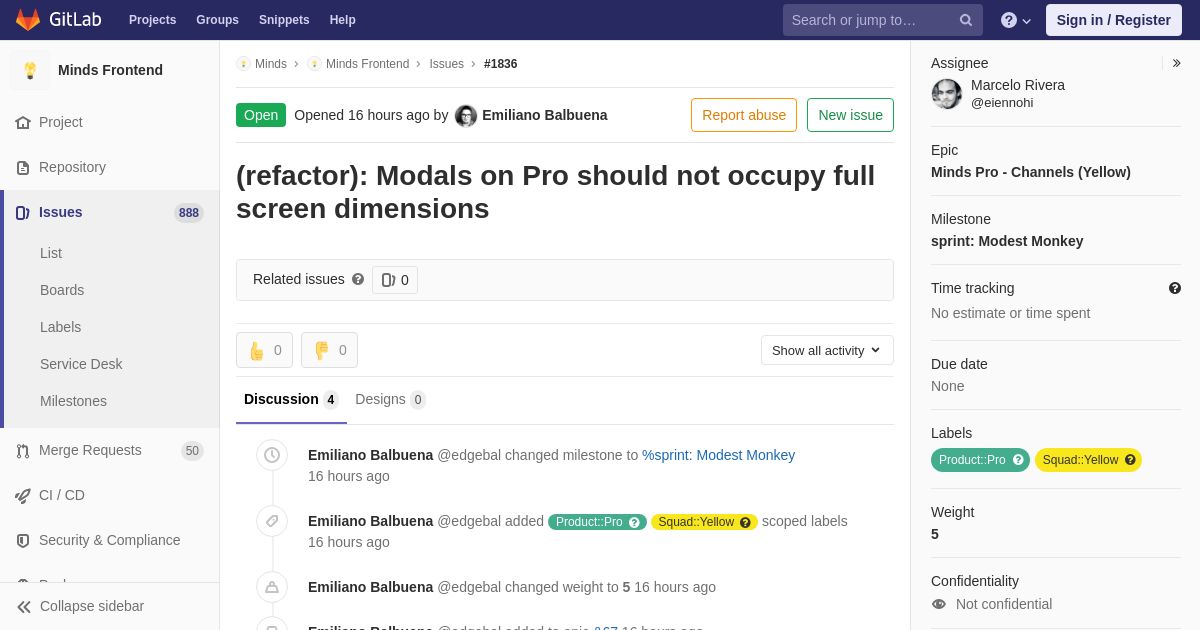The height and width of the screenshot is (630, 1200).
Task: Open Milestones in sidebar
Action: [x=73, y=401]
